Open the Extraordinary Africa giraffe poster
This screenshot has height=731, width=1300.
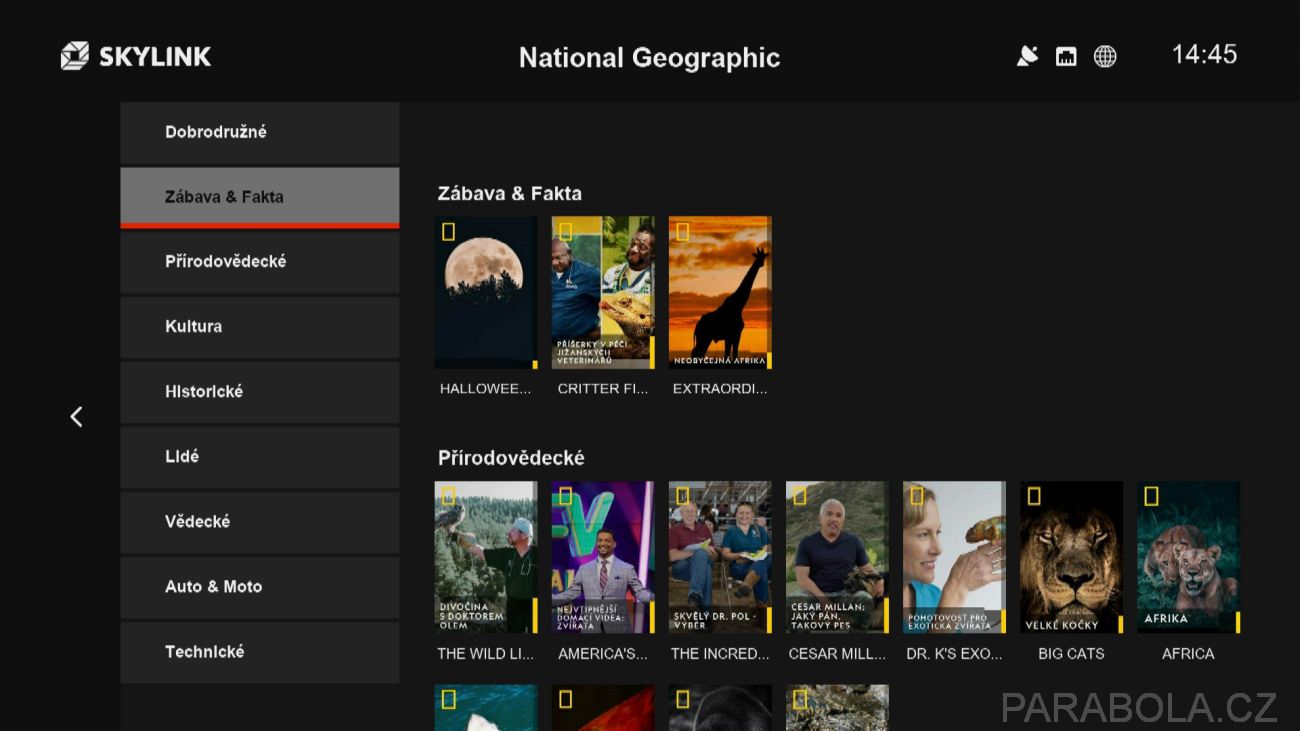[720, 292]
